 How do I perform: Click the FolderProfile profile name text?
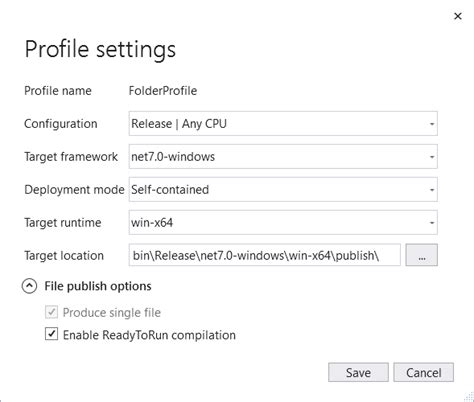pos(163,91)
